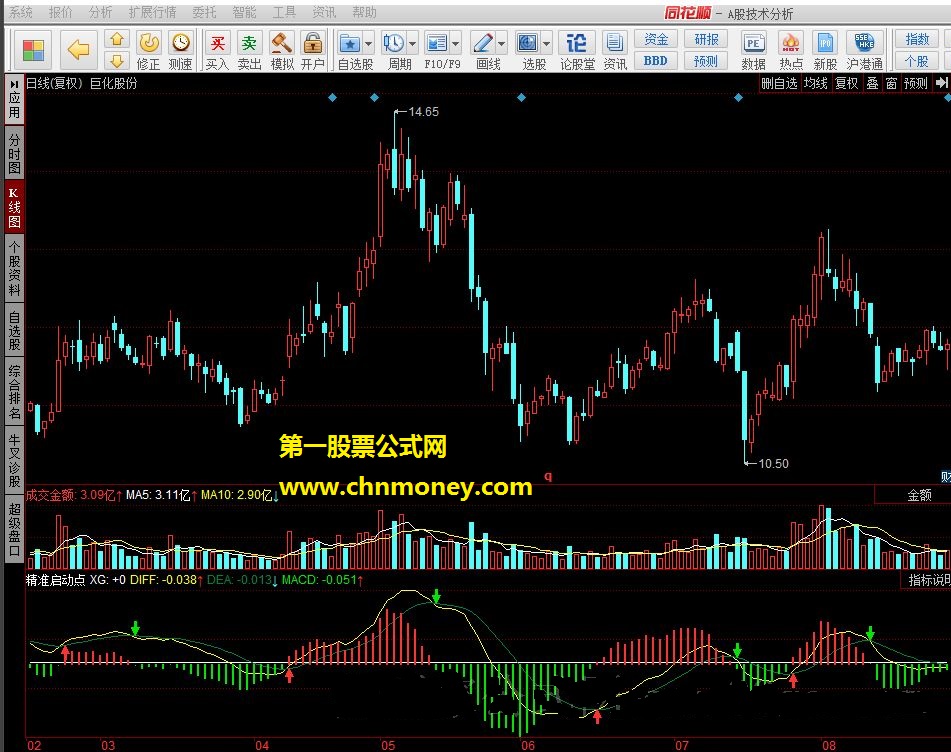
Task: Open the 指标说明 indicator description
Action: (x=929, y=580)
